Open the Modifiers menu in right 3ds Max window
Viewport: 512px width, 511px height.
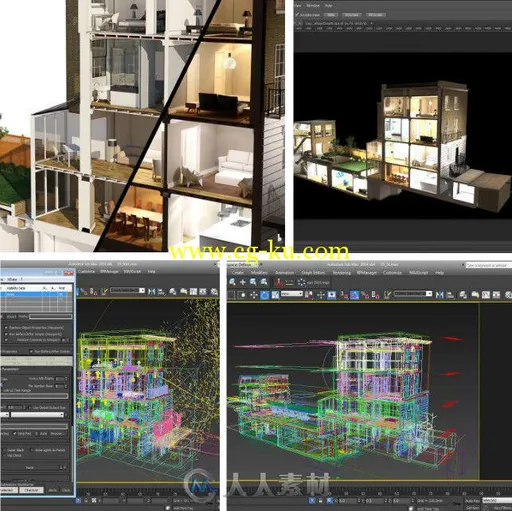click(x=259, y=273)
